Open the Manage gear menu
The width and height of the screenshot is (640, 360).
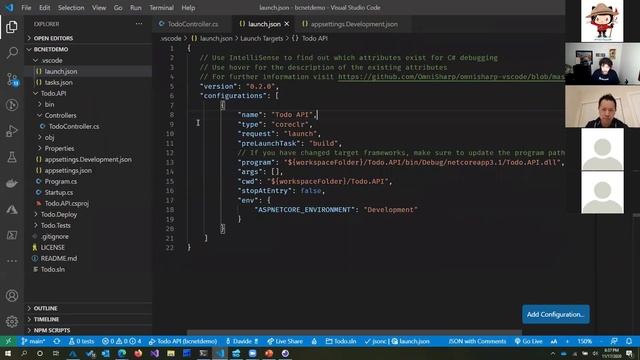pyautogui.click(x=12, y=322)
